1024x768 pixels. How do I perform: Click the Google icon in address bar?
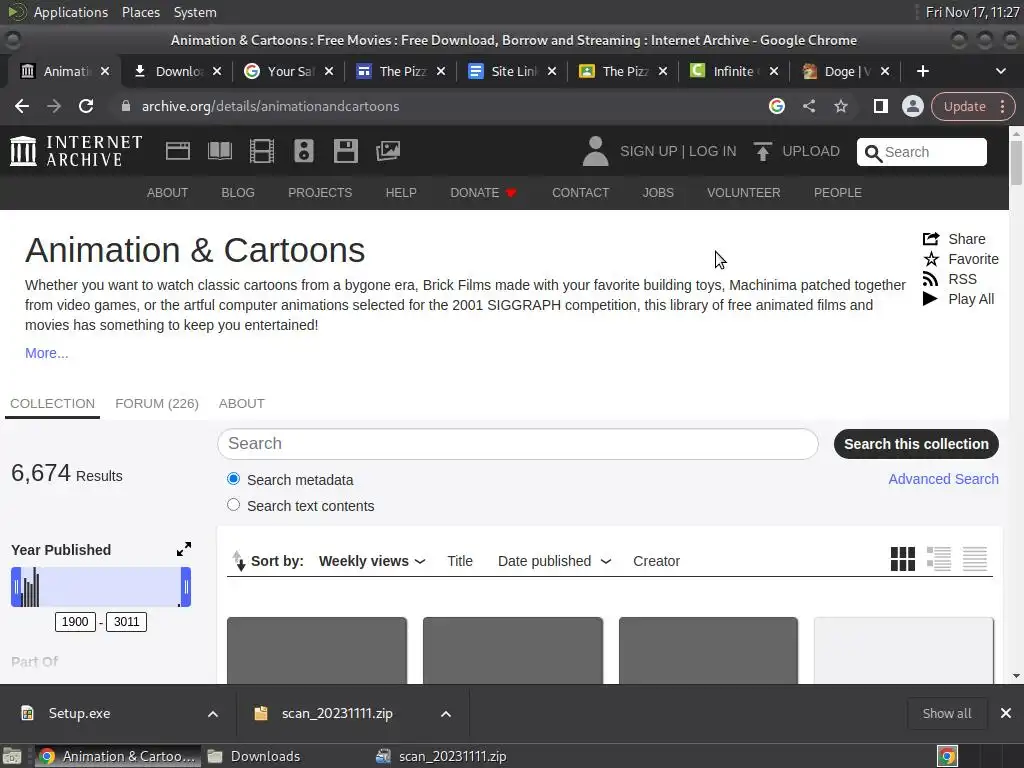point(776,106)
